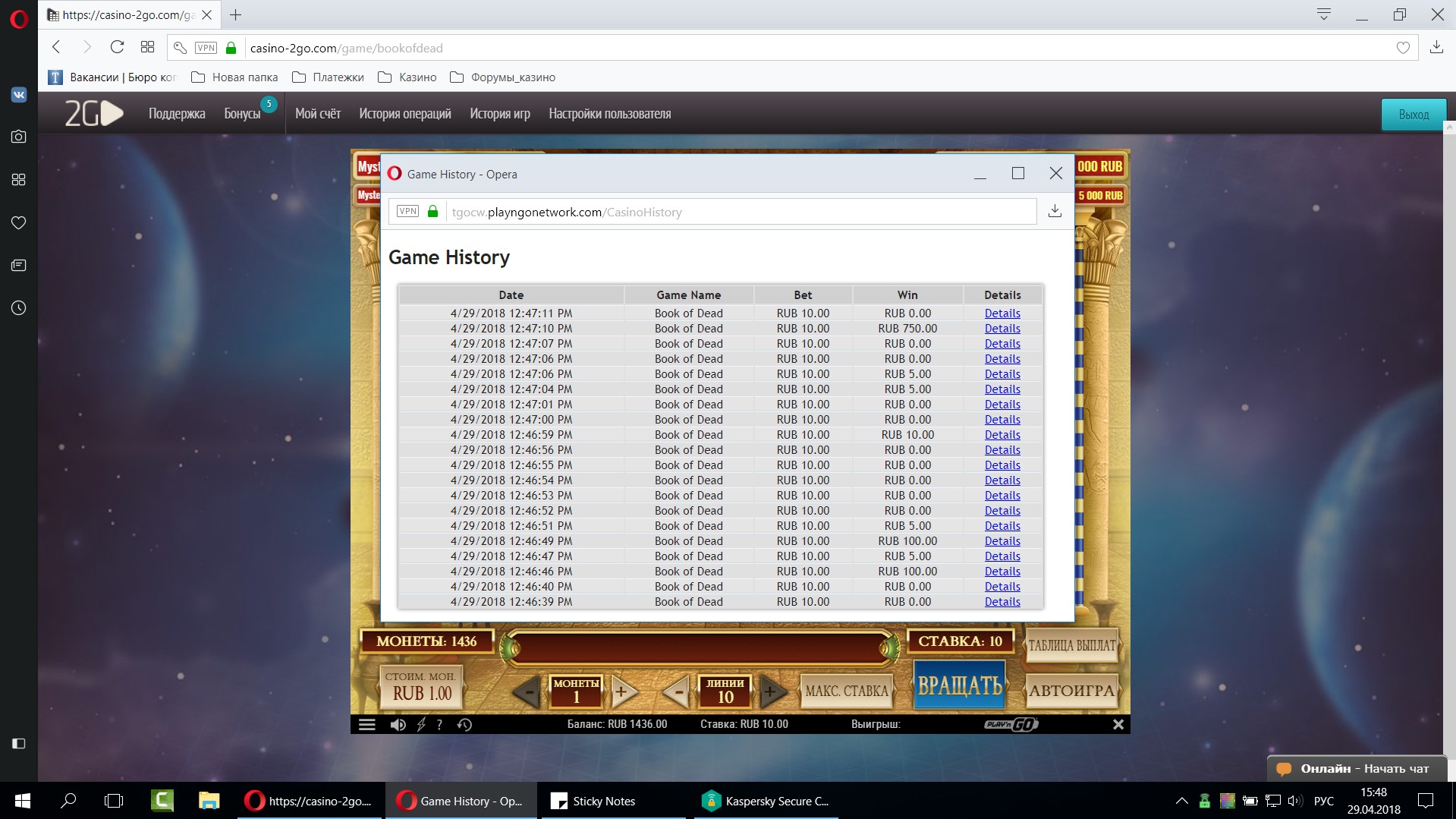
Task: Open Windows taskbar search
Action: pos(68,800)
